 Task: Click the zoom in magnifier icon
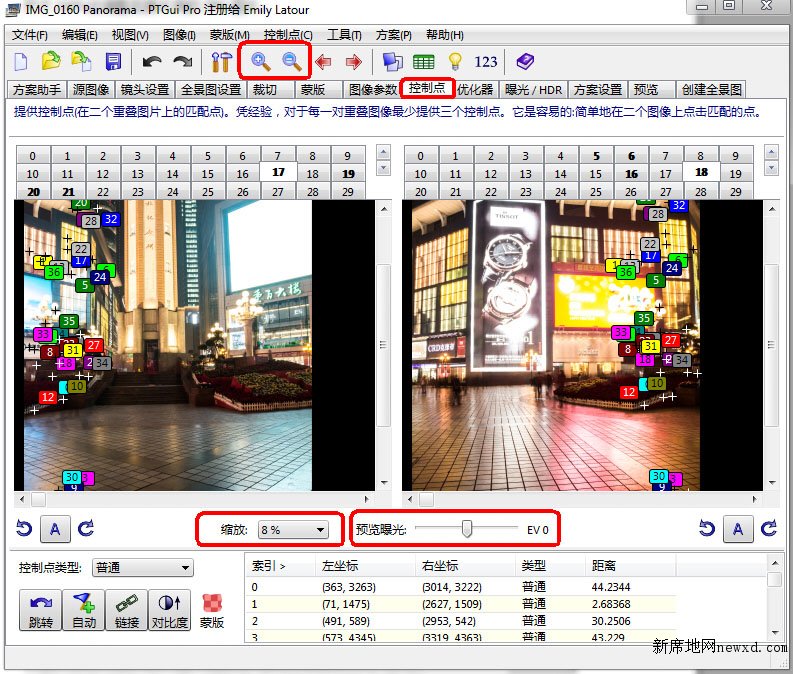click(x=260, y=61)
